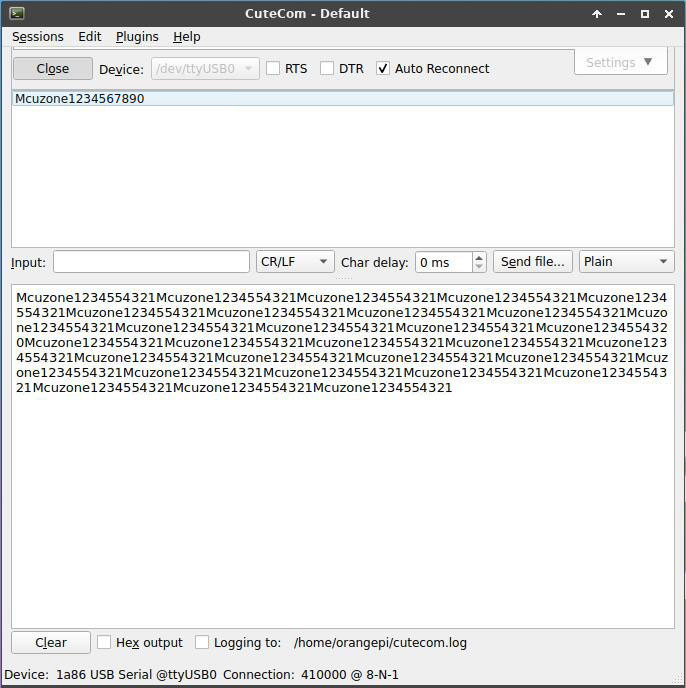This screenshot has height=688, width=686.
Task: Expand the Settings panel
Action: click(x=620, y=62)
